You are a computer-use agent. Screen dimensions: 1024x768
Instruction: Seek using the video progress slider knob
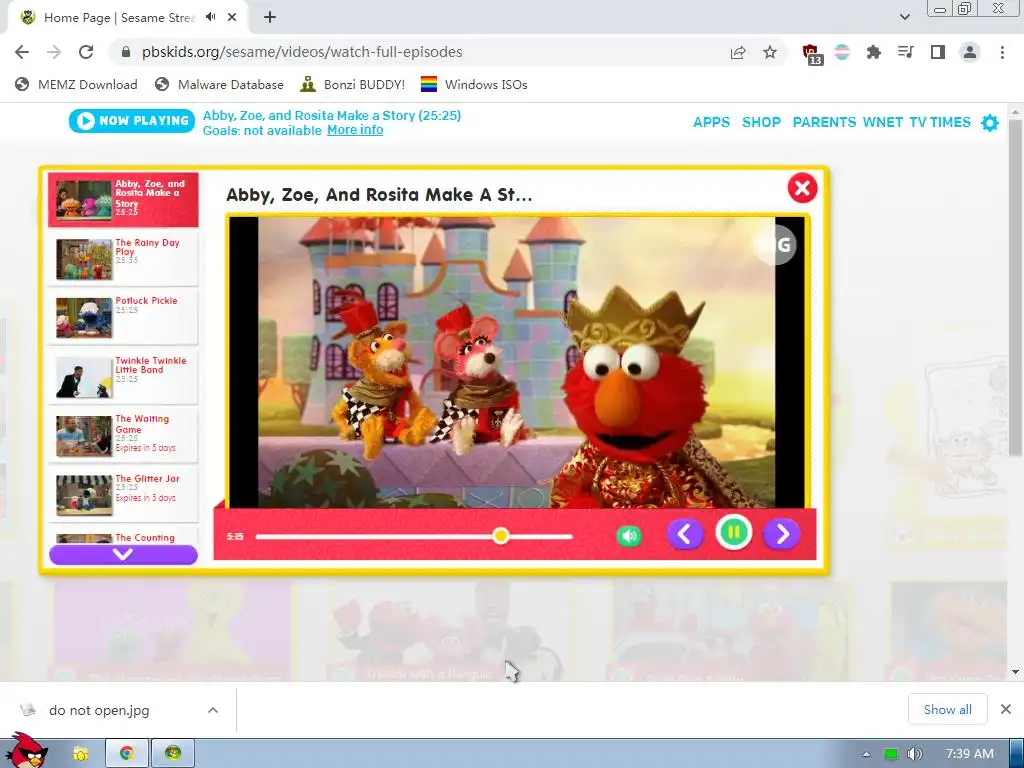pos(501,536)
